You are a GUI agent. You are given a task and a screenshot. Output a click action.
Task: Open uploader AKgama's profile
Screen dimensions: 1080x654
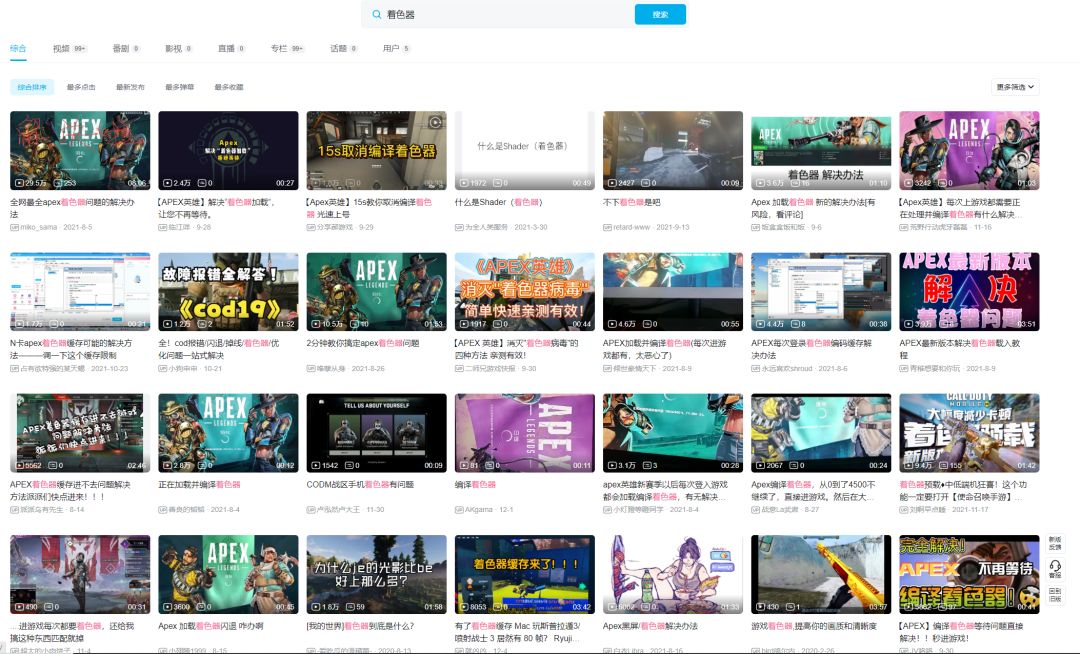click(x=479, y=509)
